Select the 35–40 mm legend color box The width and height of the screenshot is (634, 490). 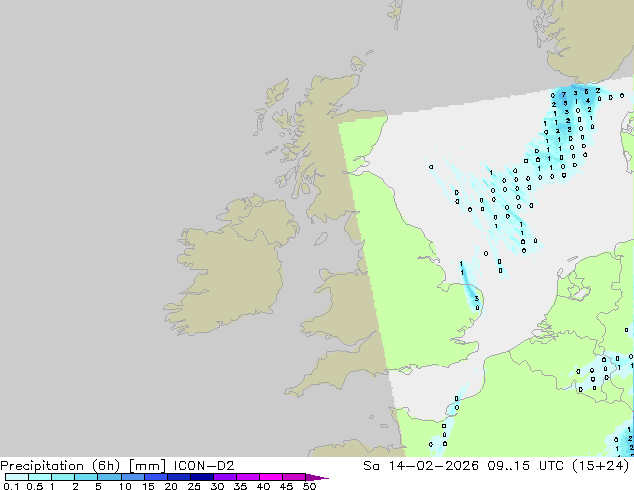tap(247, 477)
